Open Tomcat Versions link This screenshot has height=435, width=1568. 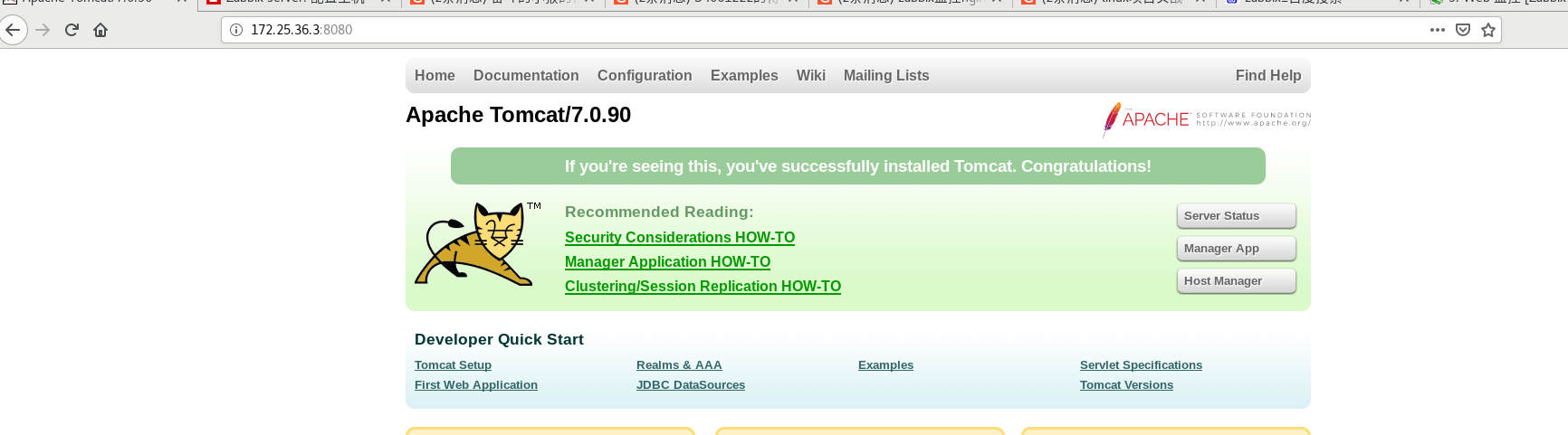click(1126, 385)
